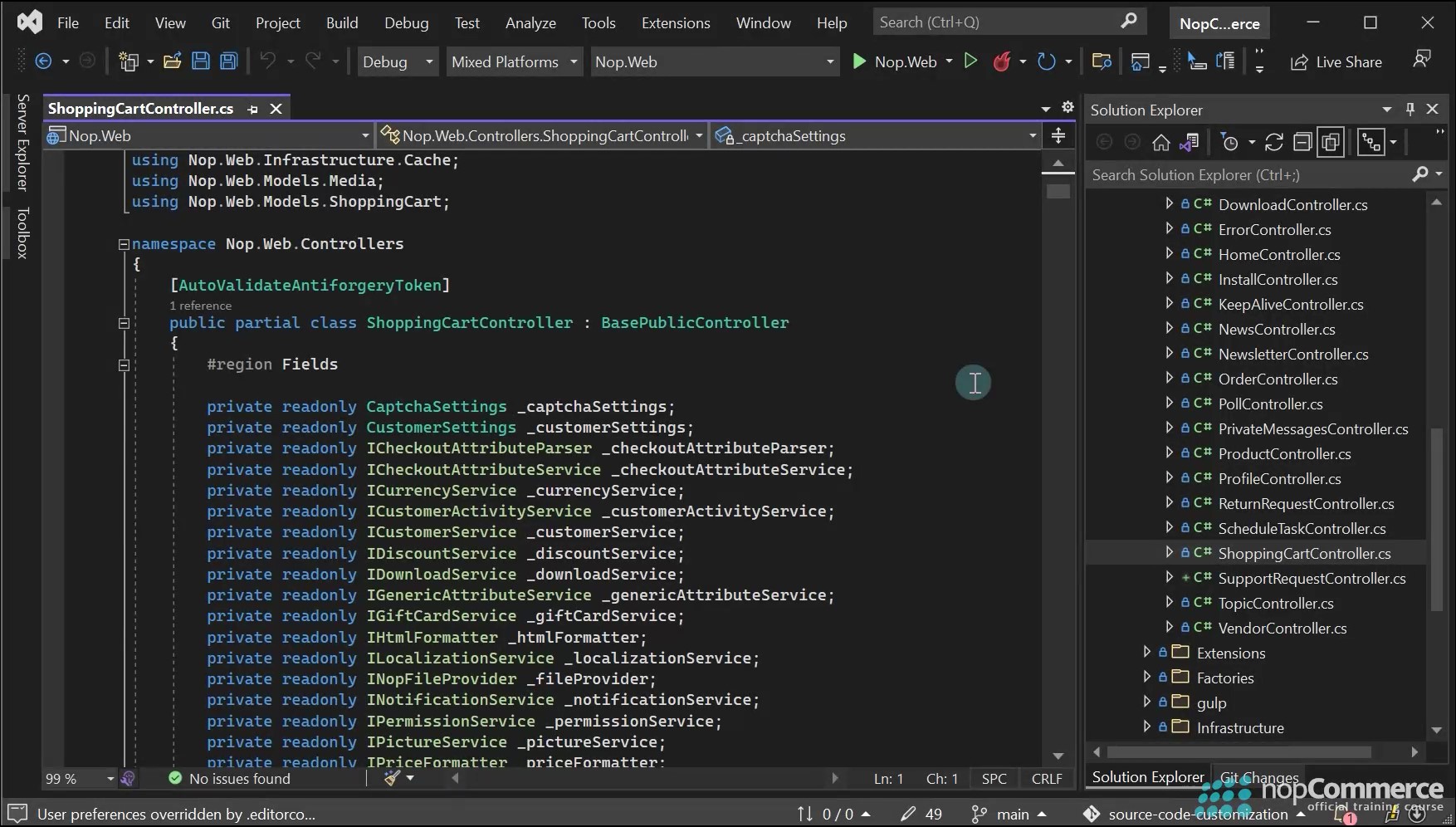Click the Solution Explorer Home icon
The height and width of the screenshot is (827, 1456).
coord(1160,143)
